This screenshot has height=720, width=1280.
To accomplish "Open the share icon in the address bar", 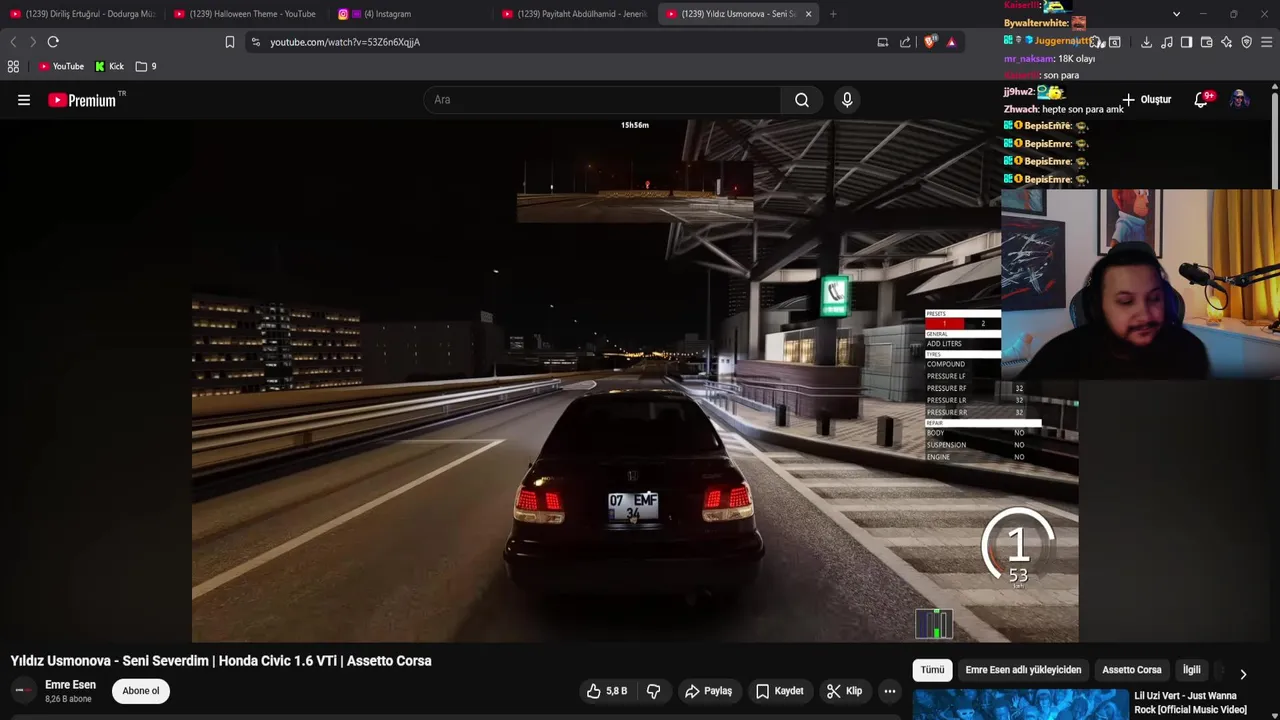I will (x=905, y=42).
